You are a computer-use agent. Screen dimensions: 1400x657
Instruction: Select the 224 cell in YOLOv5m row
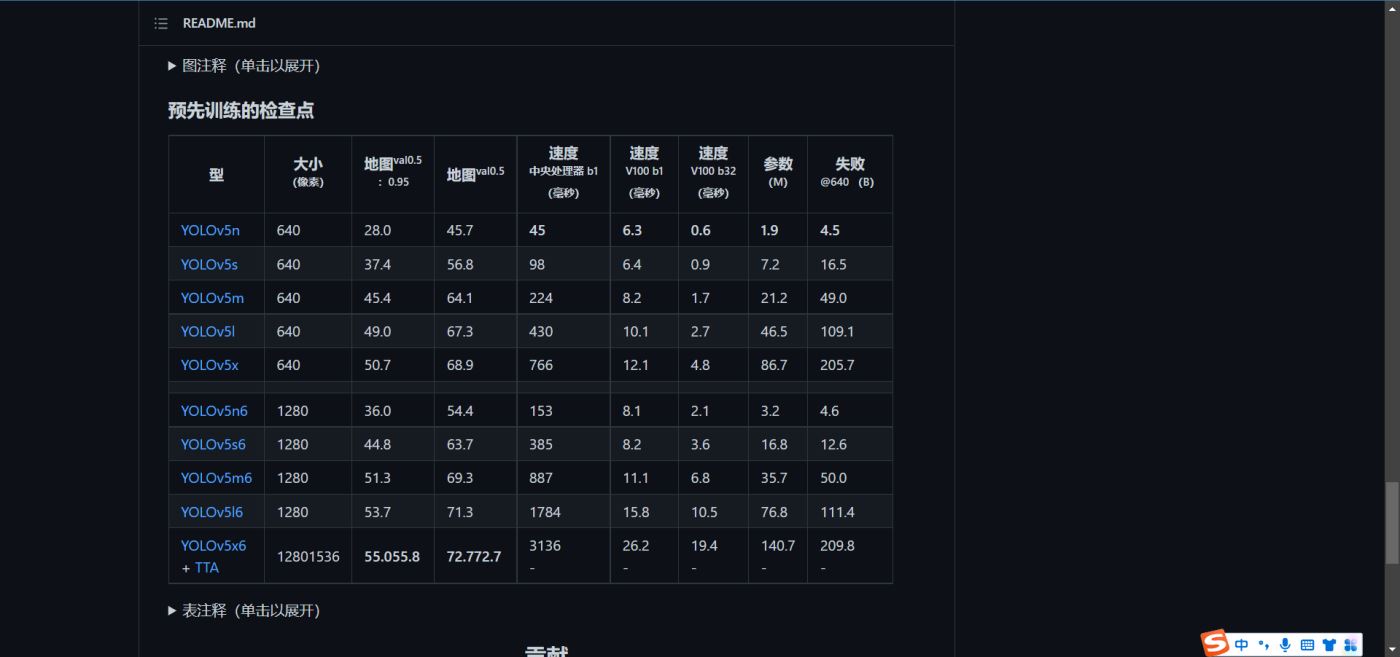(x=563, y=298)
